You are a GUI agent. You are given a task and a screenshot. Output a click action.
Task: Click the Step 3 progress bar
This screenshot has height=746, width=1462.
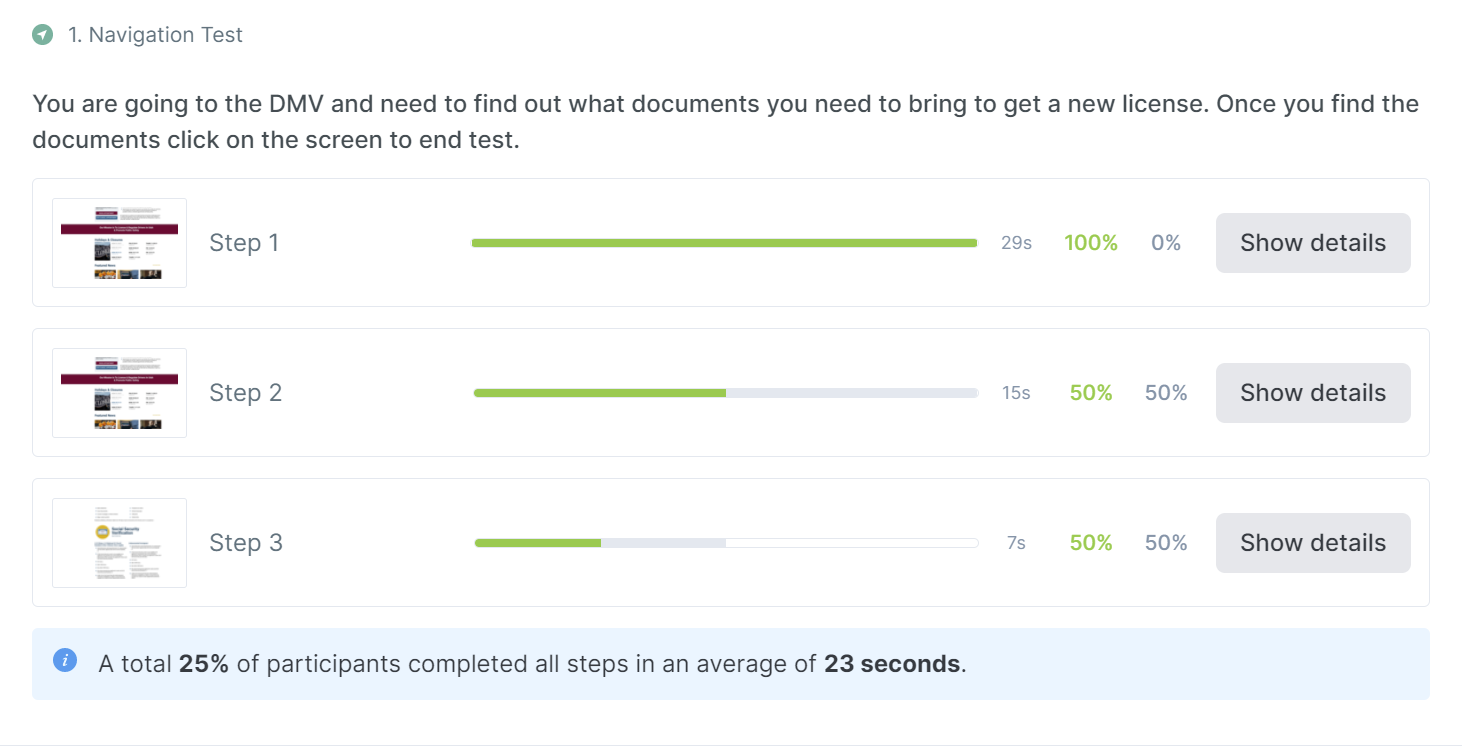(x=726, y=543)
